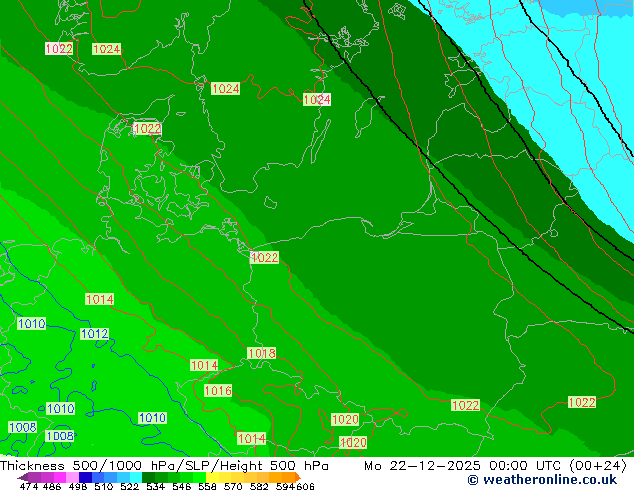Click the legend value 510
The width and height of the screenshot is (634, 490).
(104, 486)
